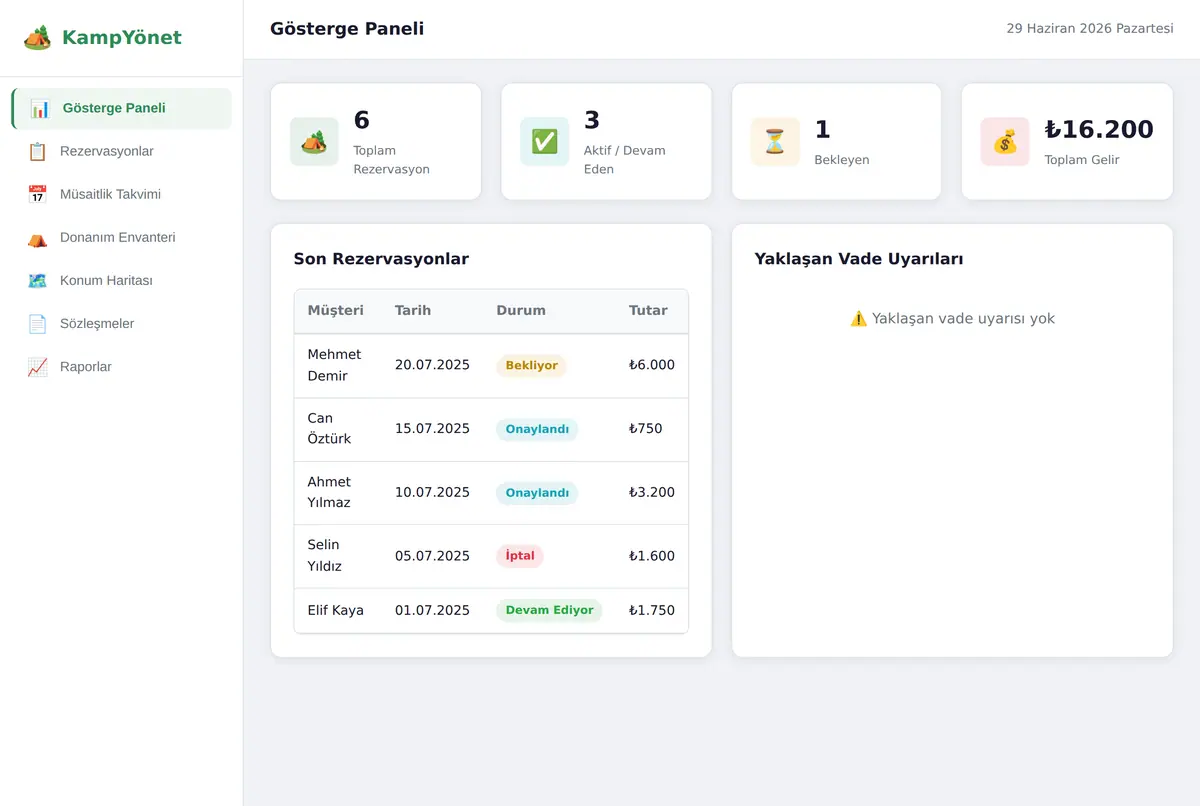Click the warning icon in vade uyarıları

pos(858,319)
